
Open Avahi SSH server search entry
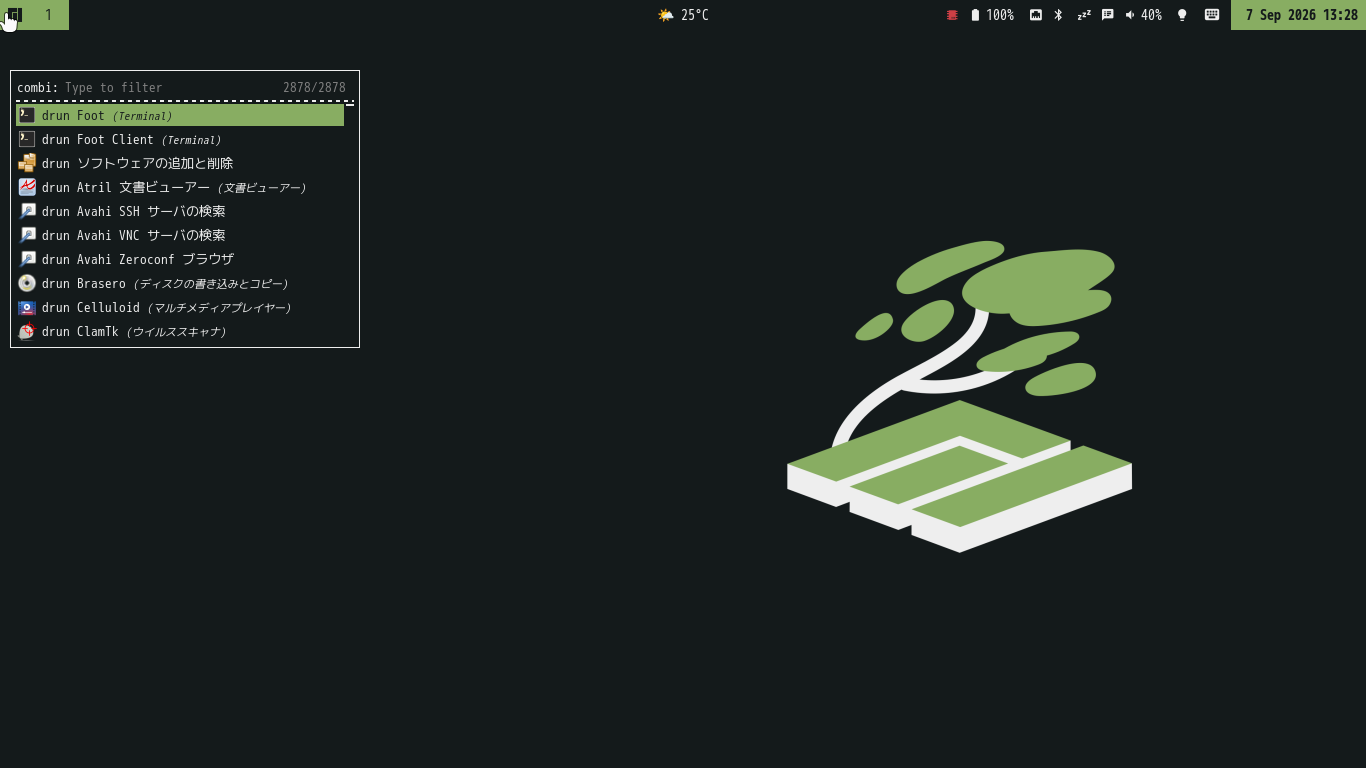pos(180,211)
